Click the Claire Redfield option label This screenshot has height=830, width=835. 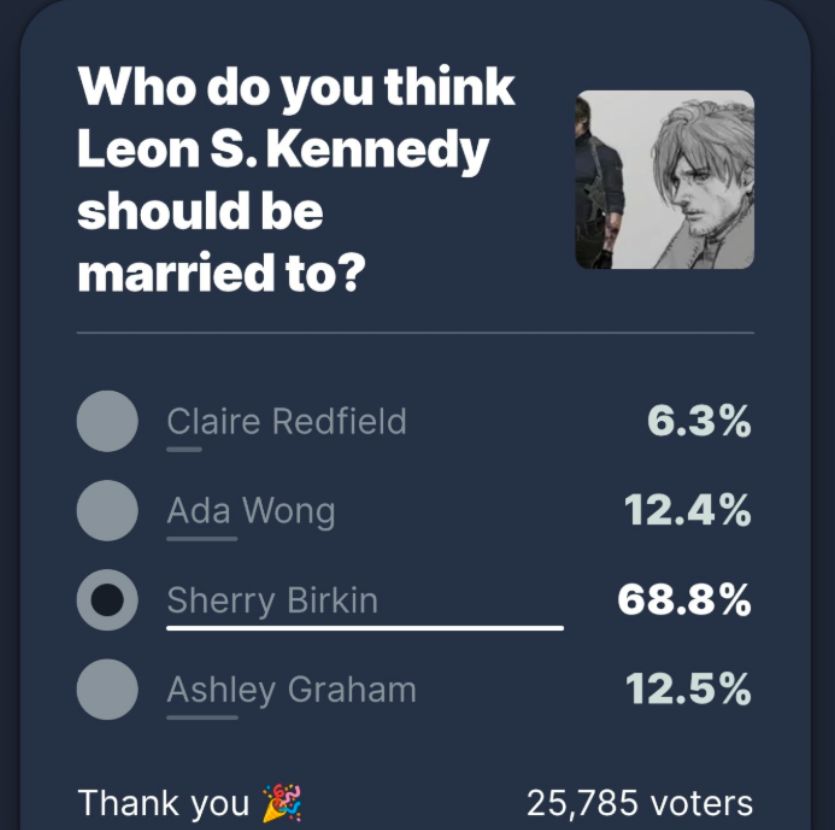[x=286, y=421]
